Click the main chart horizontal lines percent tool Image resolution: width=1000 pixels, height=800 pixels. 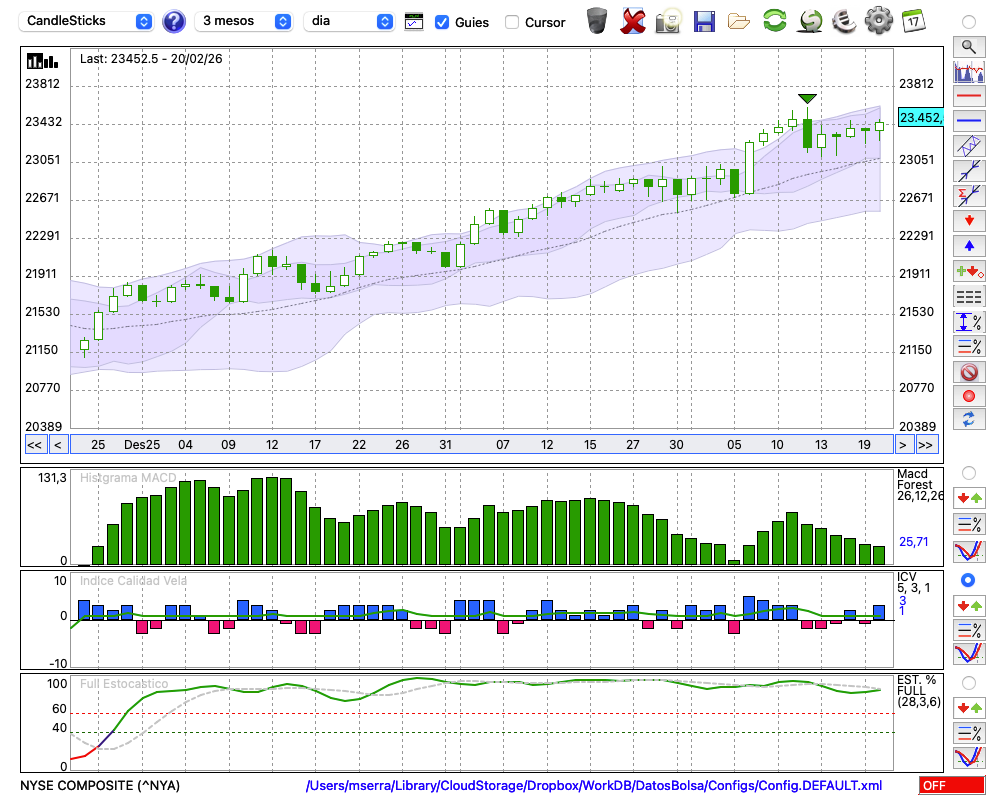[x=969, y=346]
